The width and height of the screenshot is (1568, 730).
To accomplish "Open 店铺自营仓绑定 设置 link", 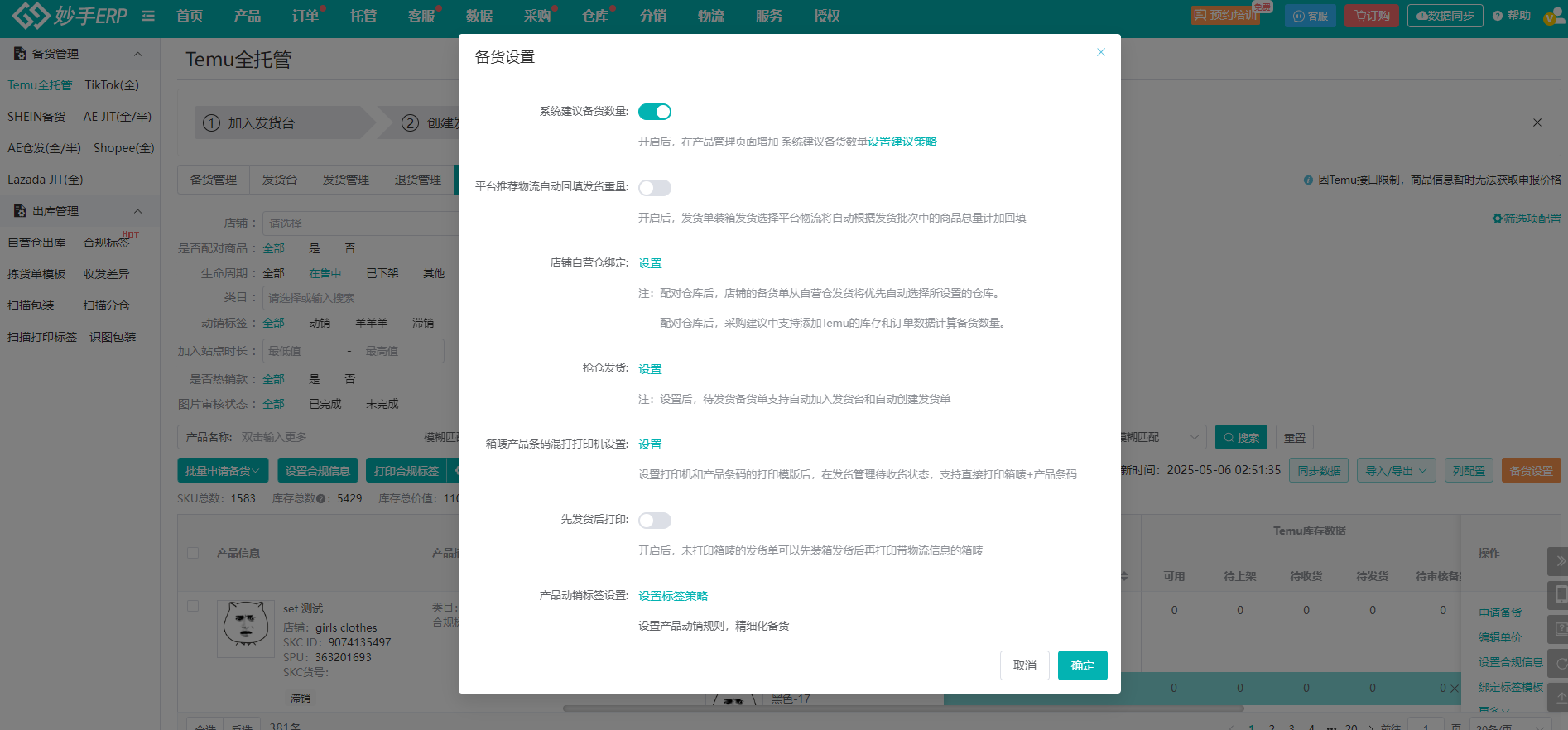I will [x=650, y=263].
